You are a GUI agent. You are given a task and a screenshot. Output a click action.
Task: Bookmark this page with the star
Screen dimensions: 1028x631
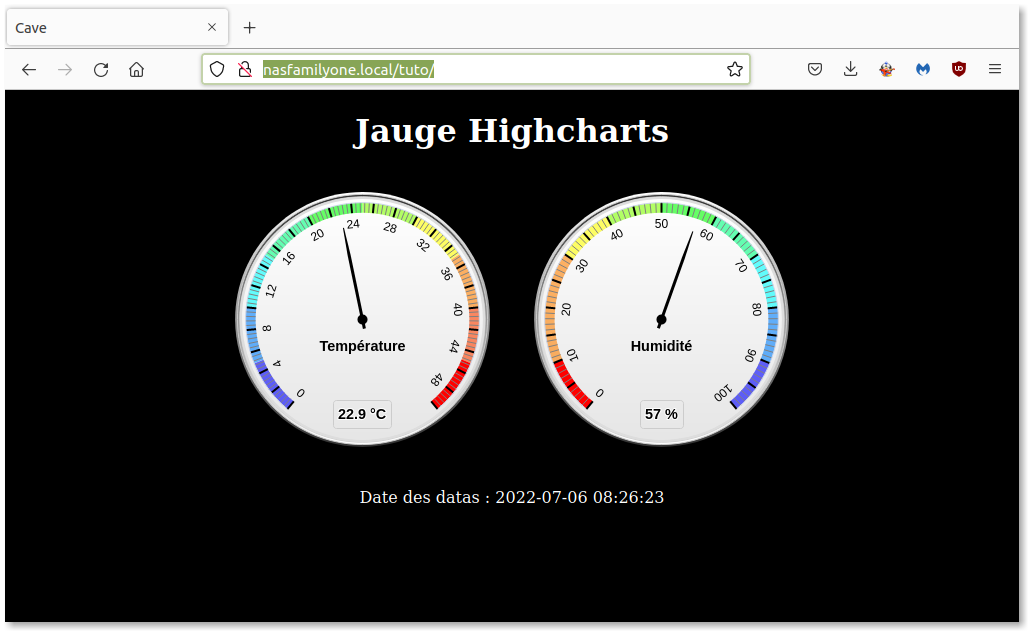coord(735,69)
